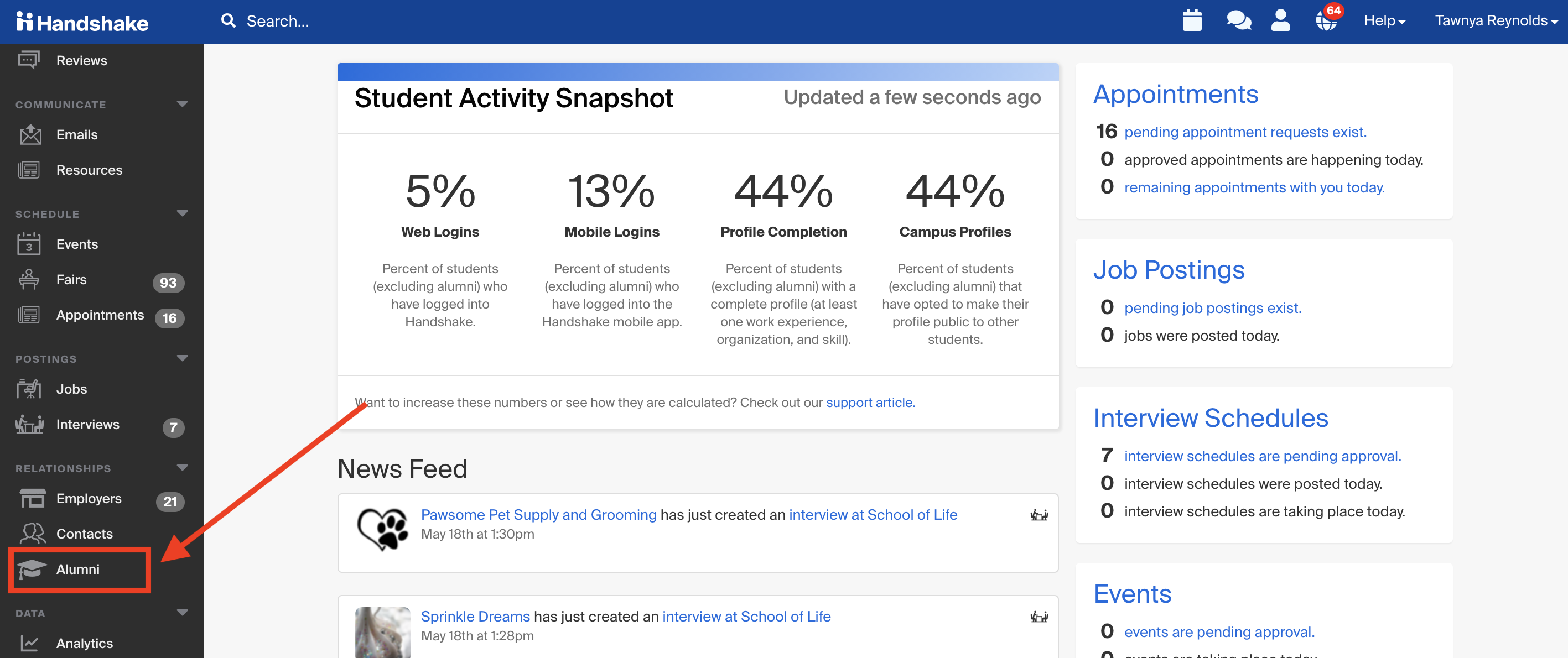The height and width of the screenshot is (658, 1568).
Task: Open the Help dropdown menu
Action: click(1385, 20)
